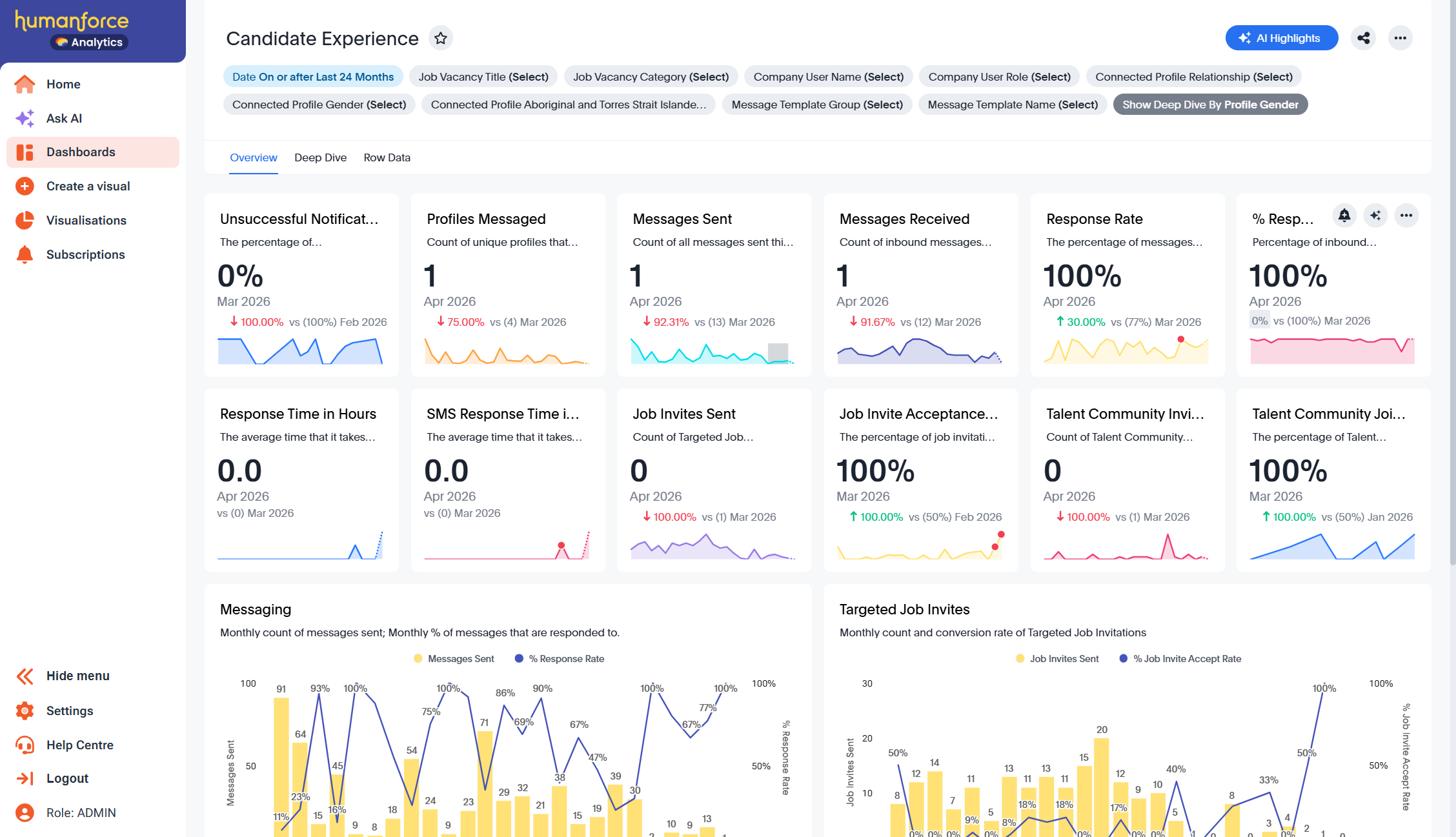Click the Hide menu label

[x=78, y=676]
